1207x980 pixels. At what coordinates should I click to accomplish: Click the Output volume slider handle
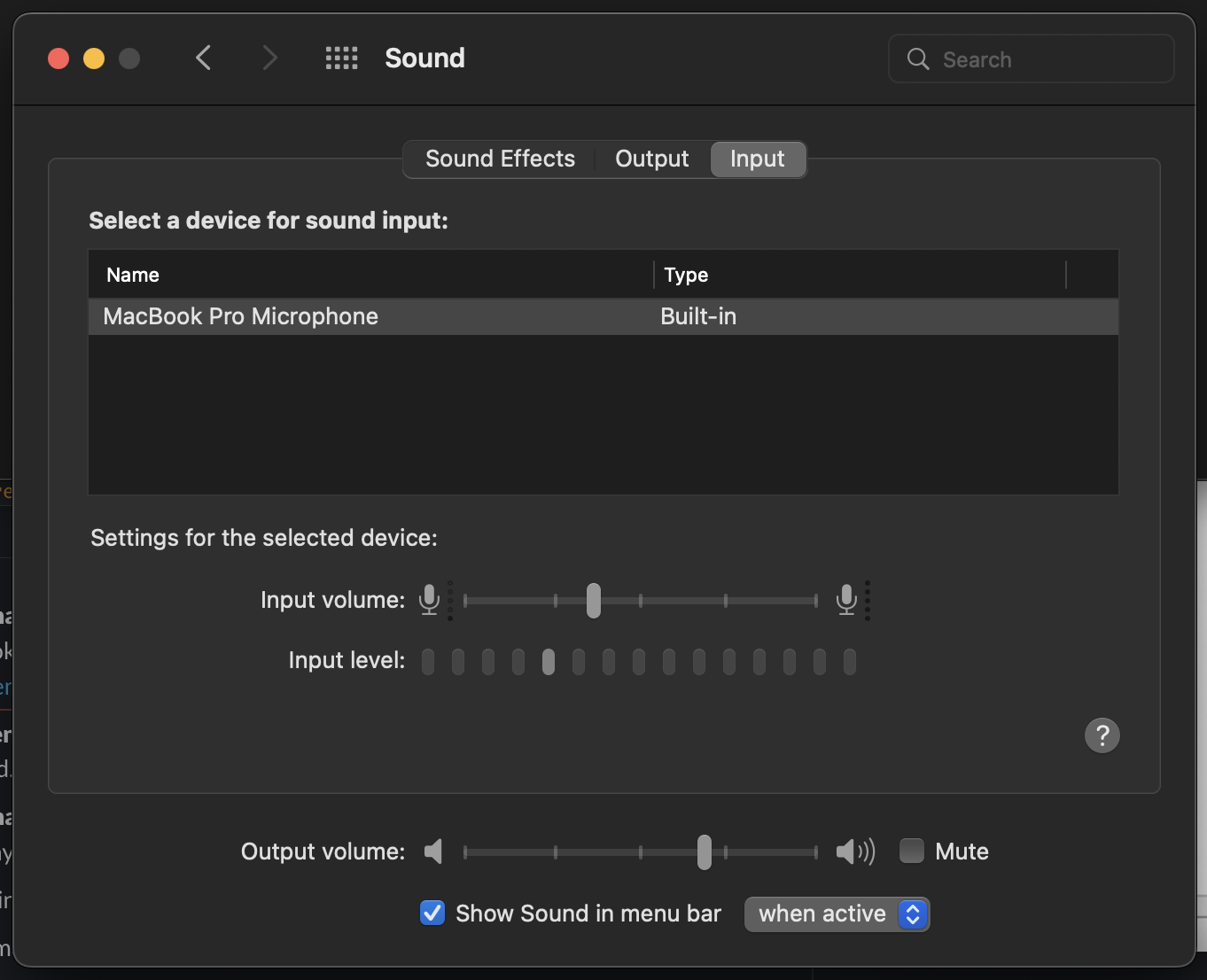(705, 852)
